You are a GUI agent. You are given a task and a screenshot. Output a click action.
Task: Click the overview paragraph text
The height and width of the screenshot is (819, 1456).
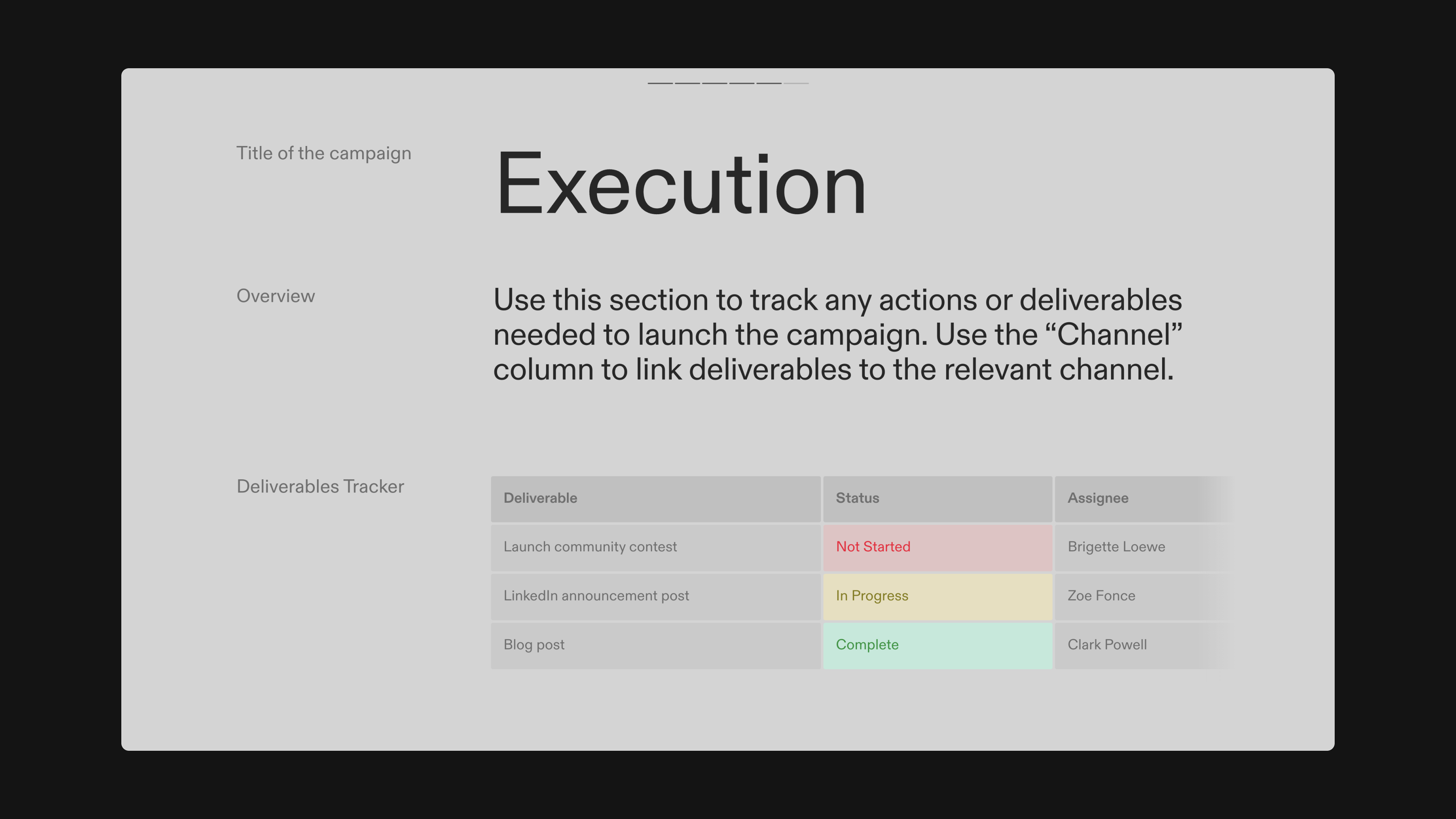pos(837,334)
